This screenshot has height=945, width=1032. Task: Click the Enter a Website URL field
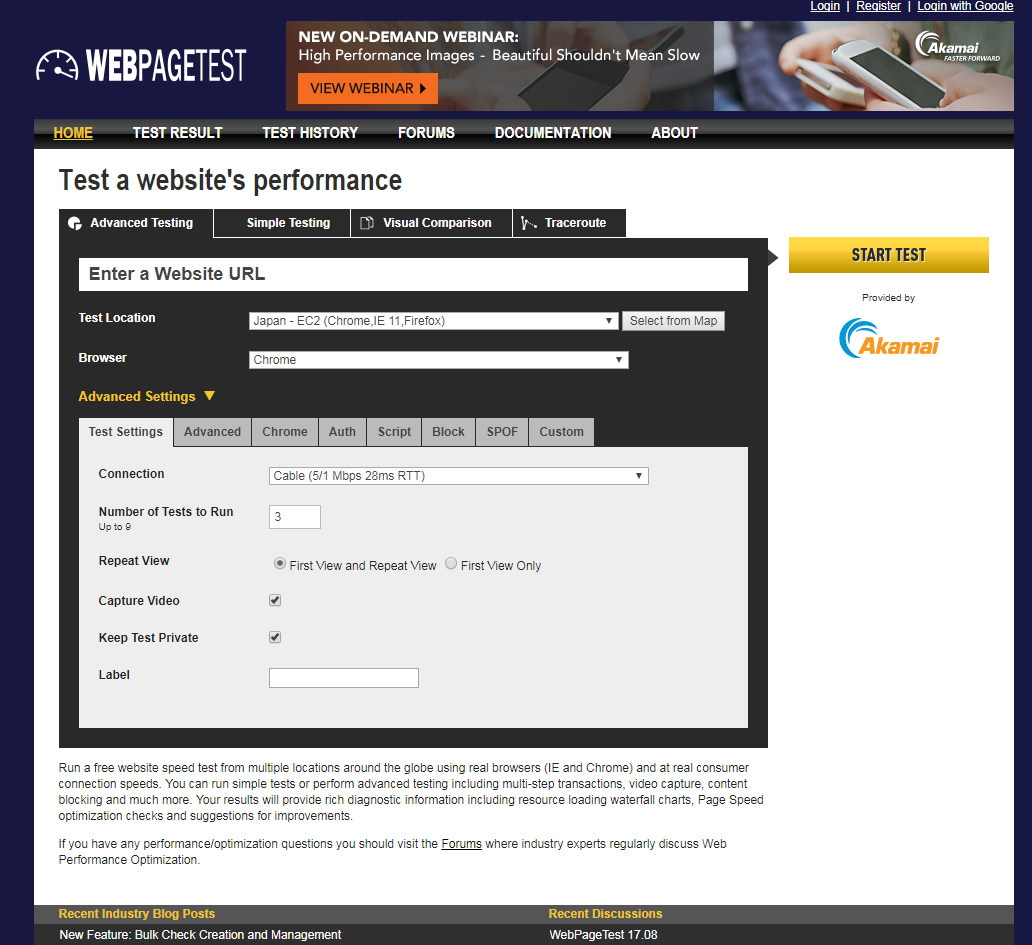point(413,274)
